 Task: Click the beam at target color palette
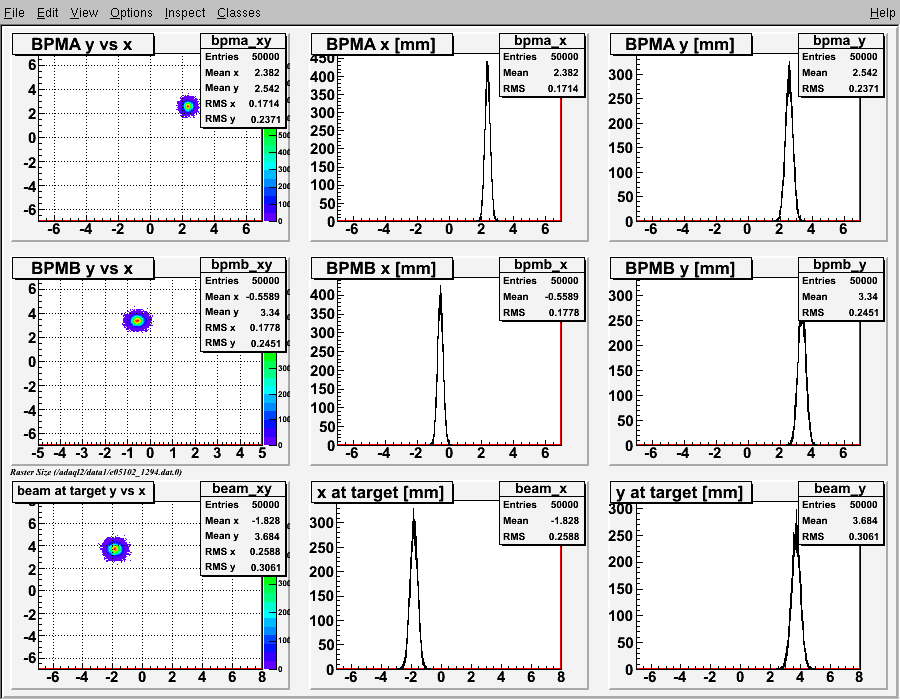point(270,623)
